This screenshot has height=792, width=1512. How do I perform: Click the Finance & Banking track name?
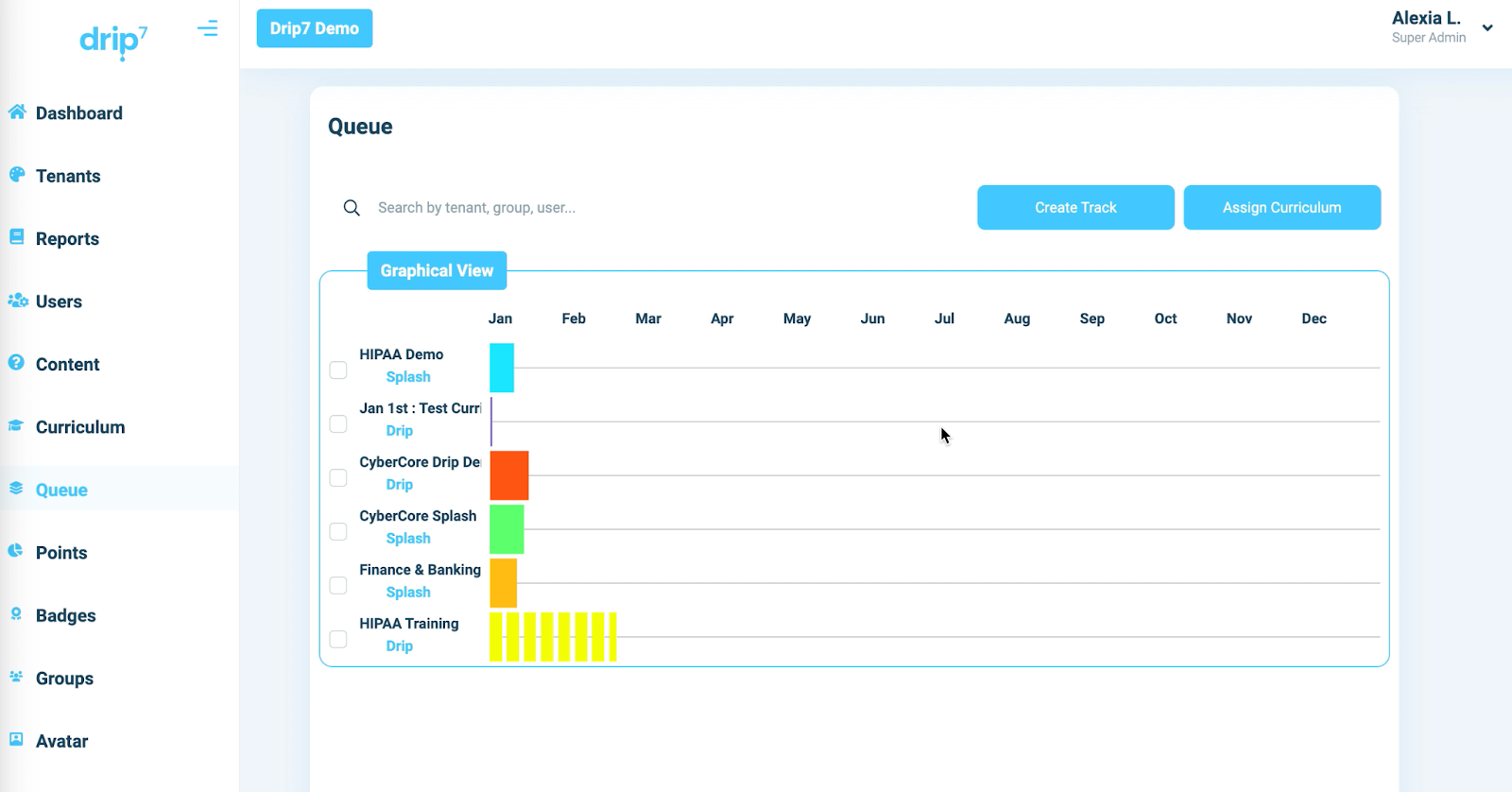click(x=421, y=570)
